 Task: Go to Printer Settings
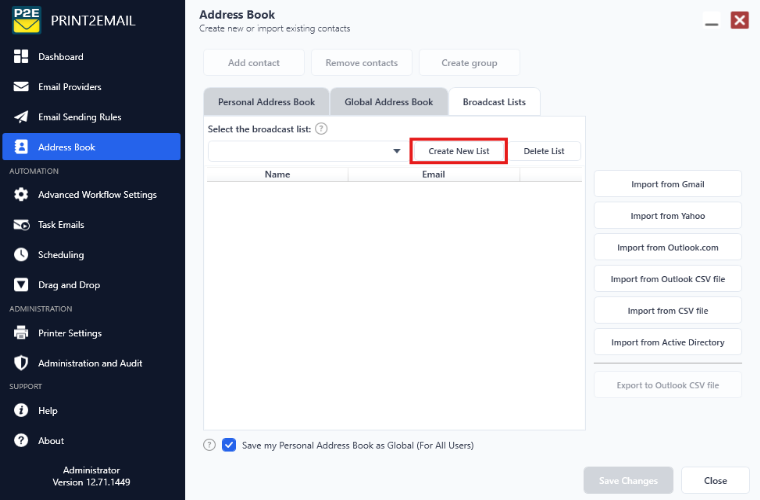(92, 333)
